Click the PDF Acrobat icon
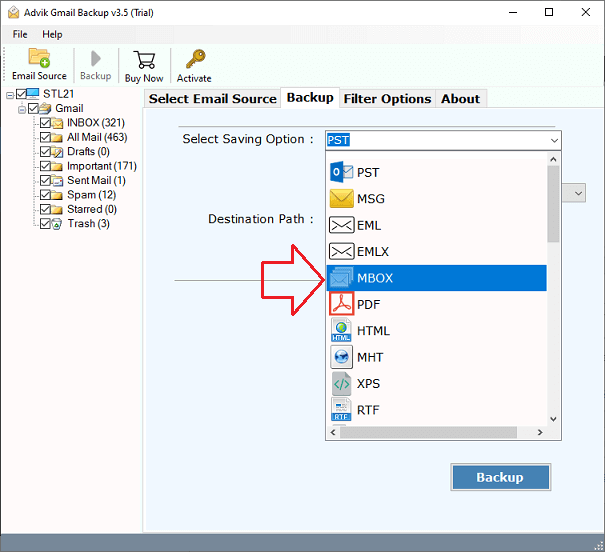605x552 pixels. coord(341,304)
